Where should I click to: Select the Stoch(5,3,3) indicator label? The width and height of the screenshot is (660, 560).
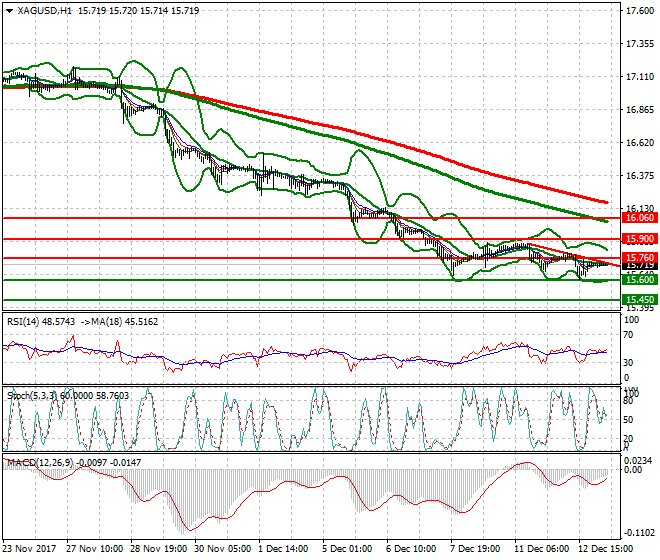(x=32, y=397)
